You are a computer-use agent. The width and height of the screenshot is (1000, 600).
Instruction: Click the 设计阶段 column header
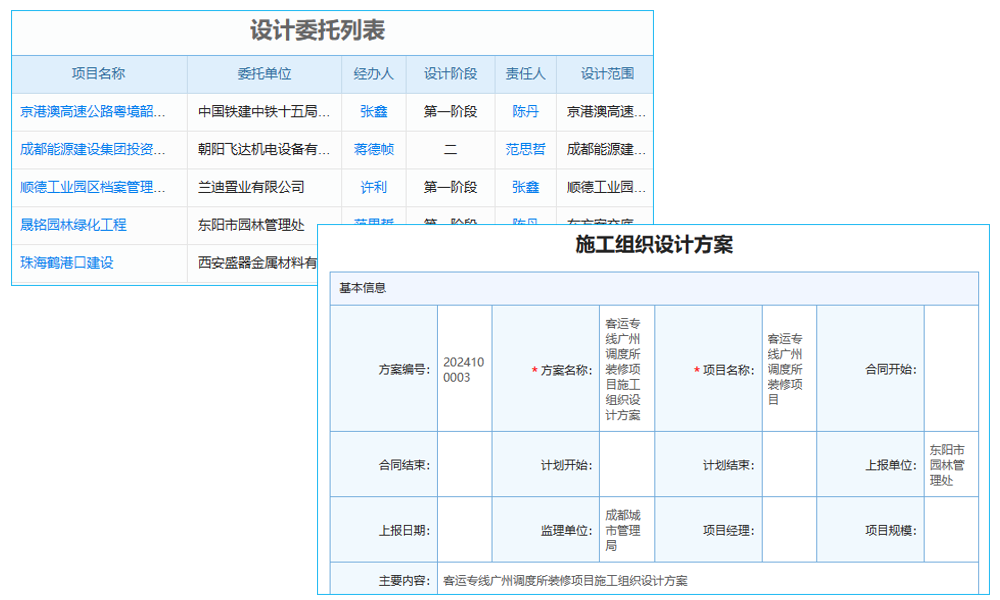(x=449, y=74)
